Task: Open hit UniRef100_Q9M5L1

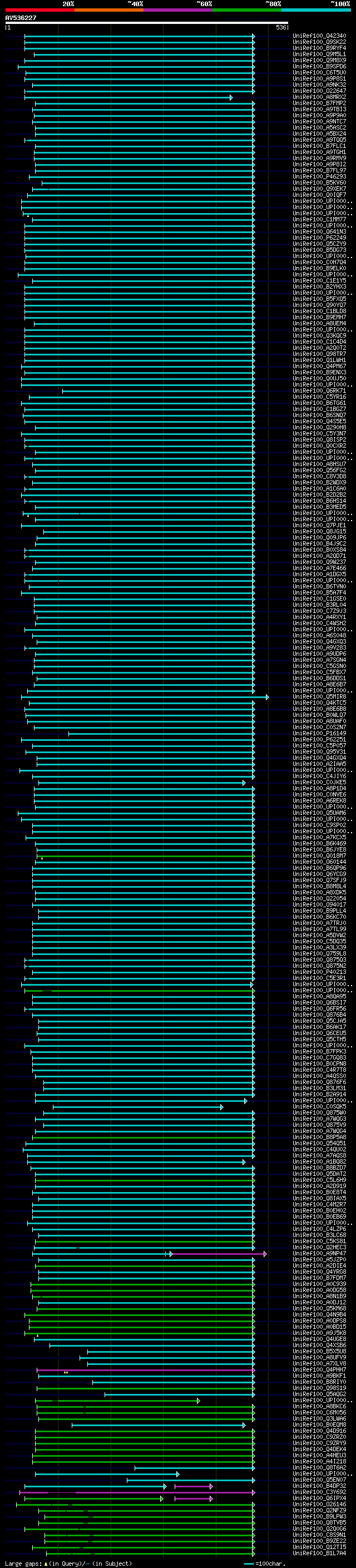Action: [319, 54]
